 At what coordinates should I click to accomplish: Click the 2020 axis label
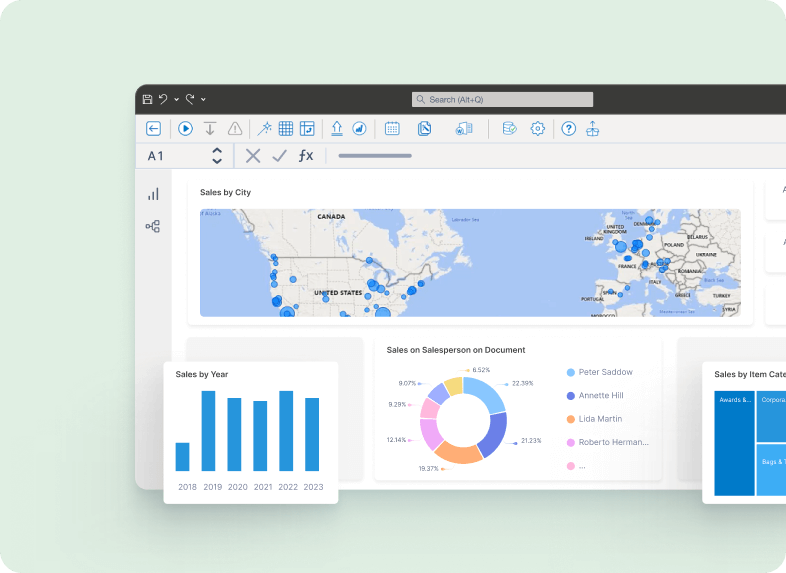coord(238,487)
